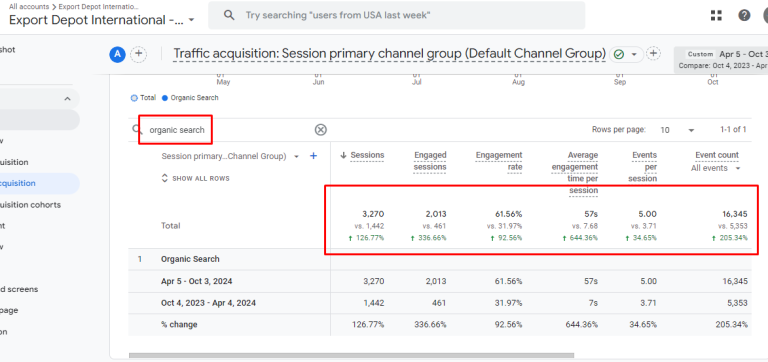Click the horizontal scrollbar below the table
768x362 pixels.
click(x=351, y=355)
